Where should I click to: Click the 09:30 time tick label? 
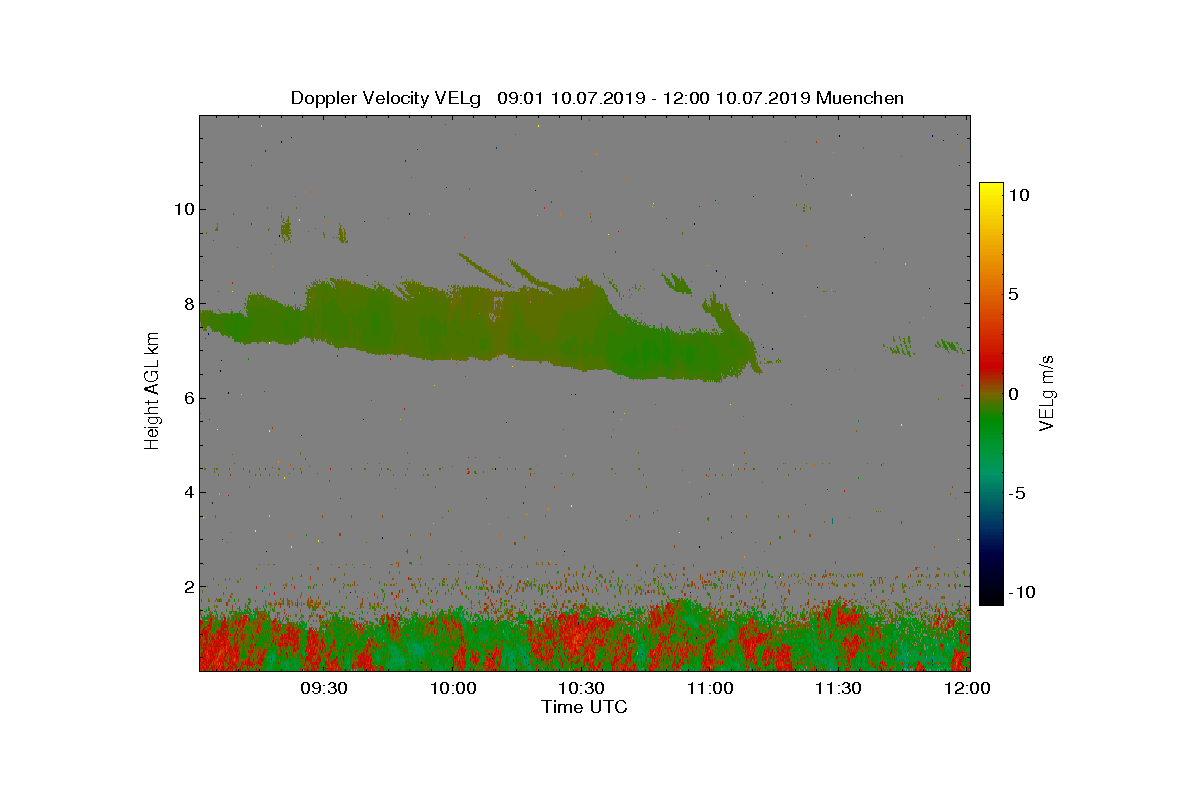324,688
